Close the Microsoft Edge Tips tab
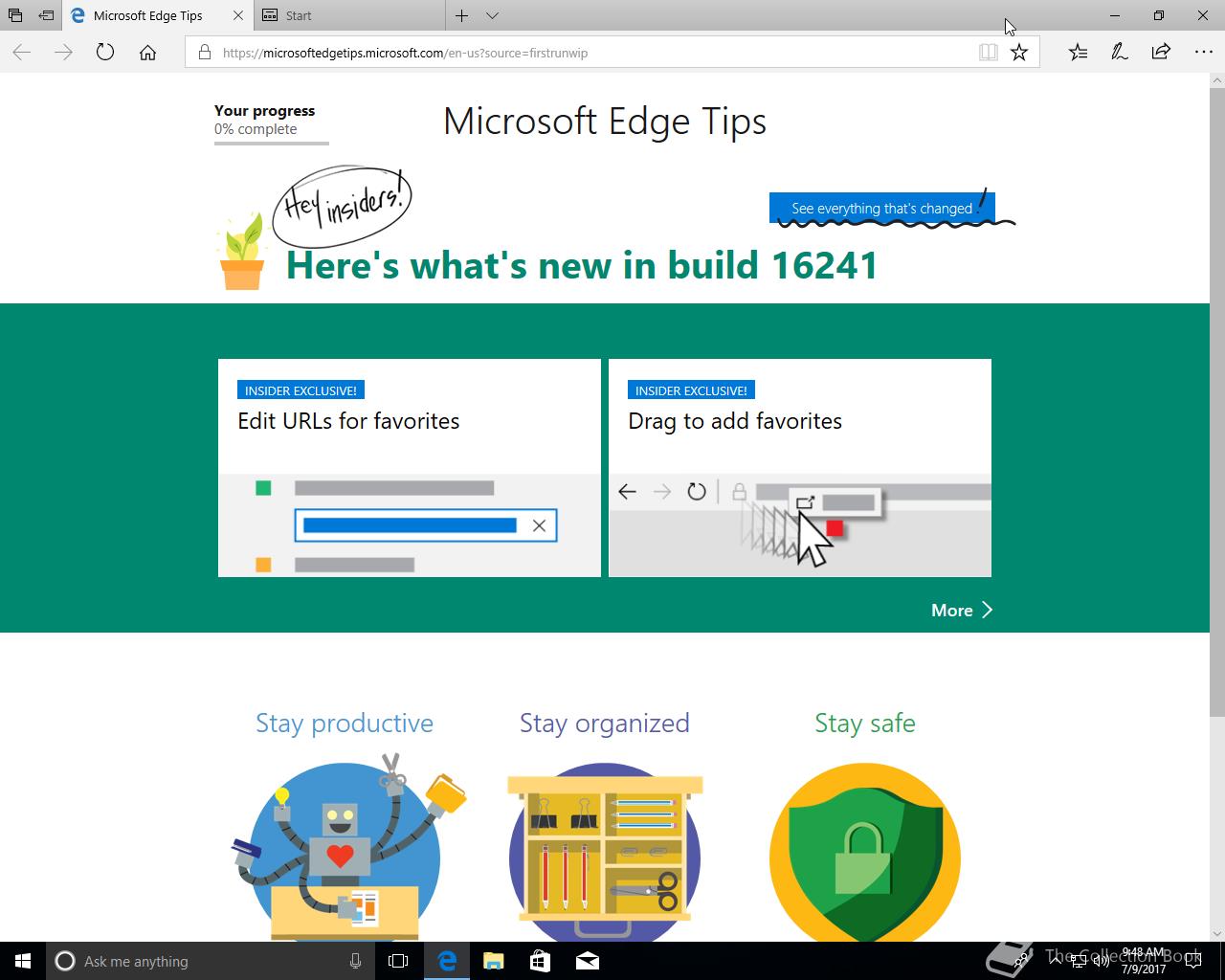This screenshot has height=980, width=1225. [x=238, y=15]
